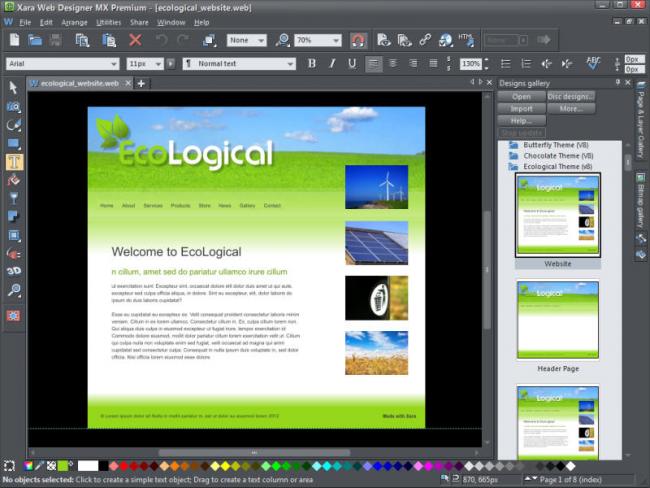650x488 pixels.
Task: Click the More button in gallery
Action: [x=571, y=109]
